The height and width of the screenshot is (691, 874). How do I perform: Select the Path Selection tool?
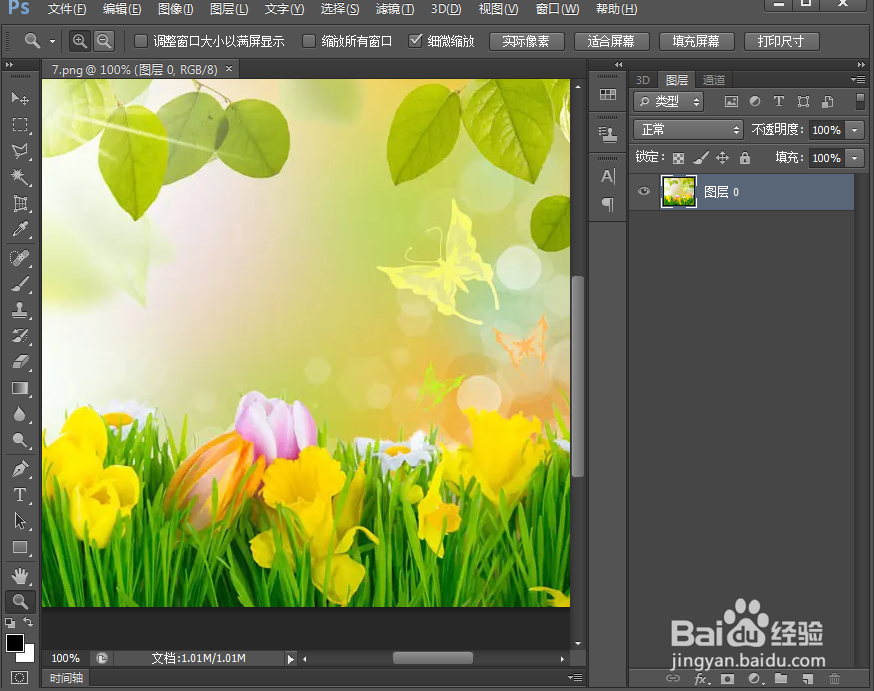(20, 521)
